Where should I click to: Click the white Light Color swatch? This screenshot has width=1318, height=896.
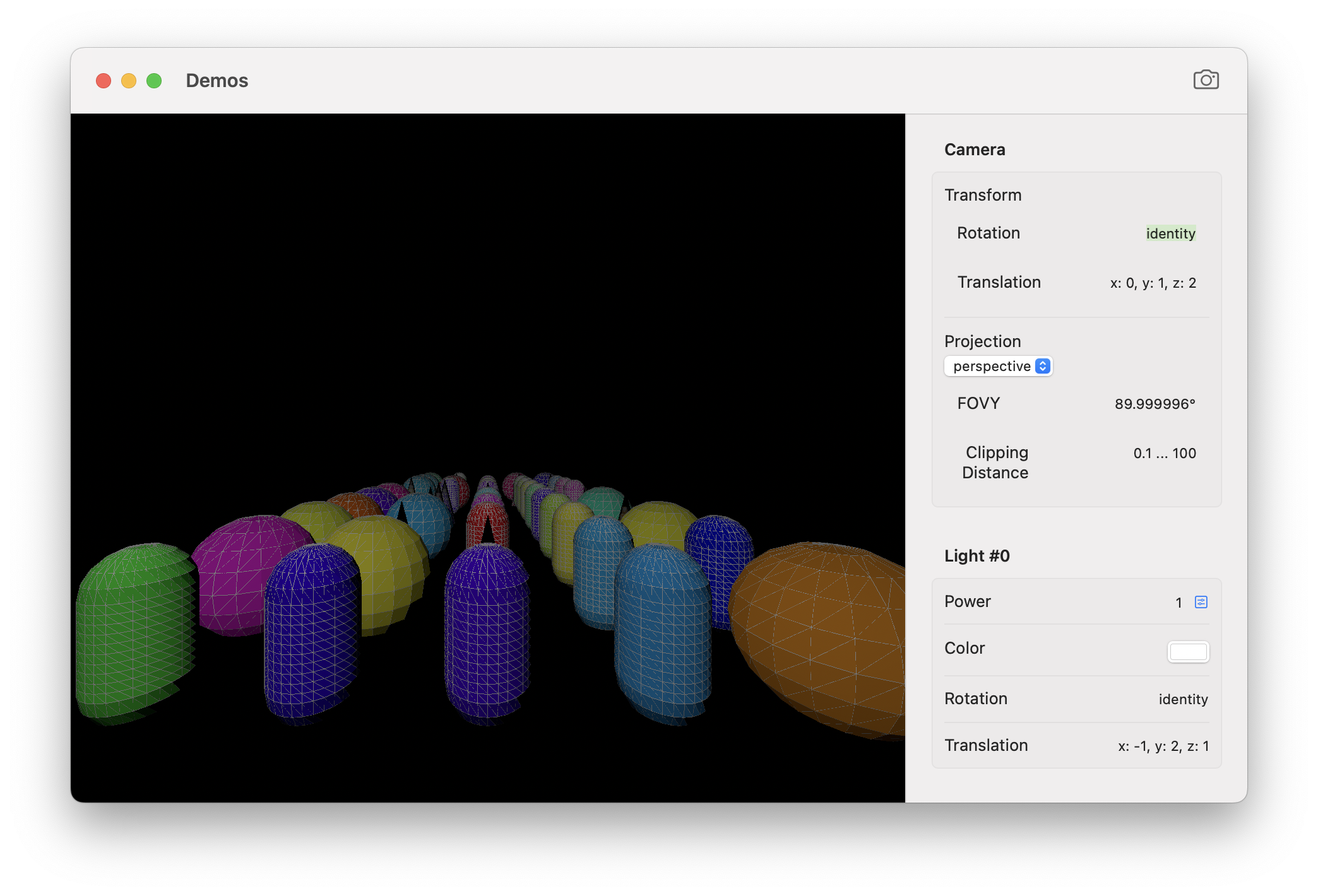point(1188,651)
